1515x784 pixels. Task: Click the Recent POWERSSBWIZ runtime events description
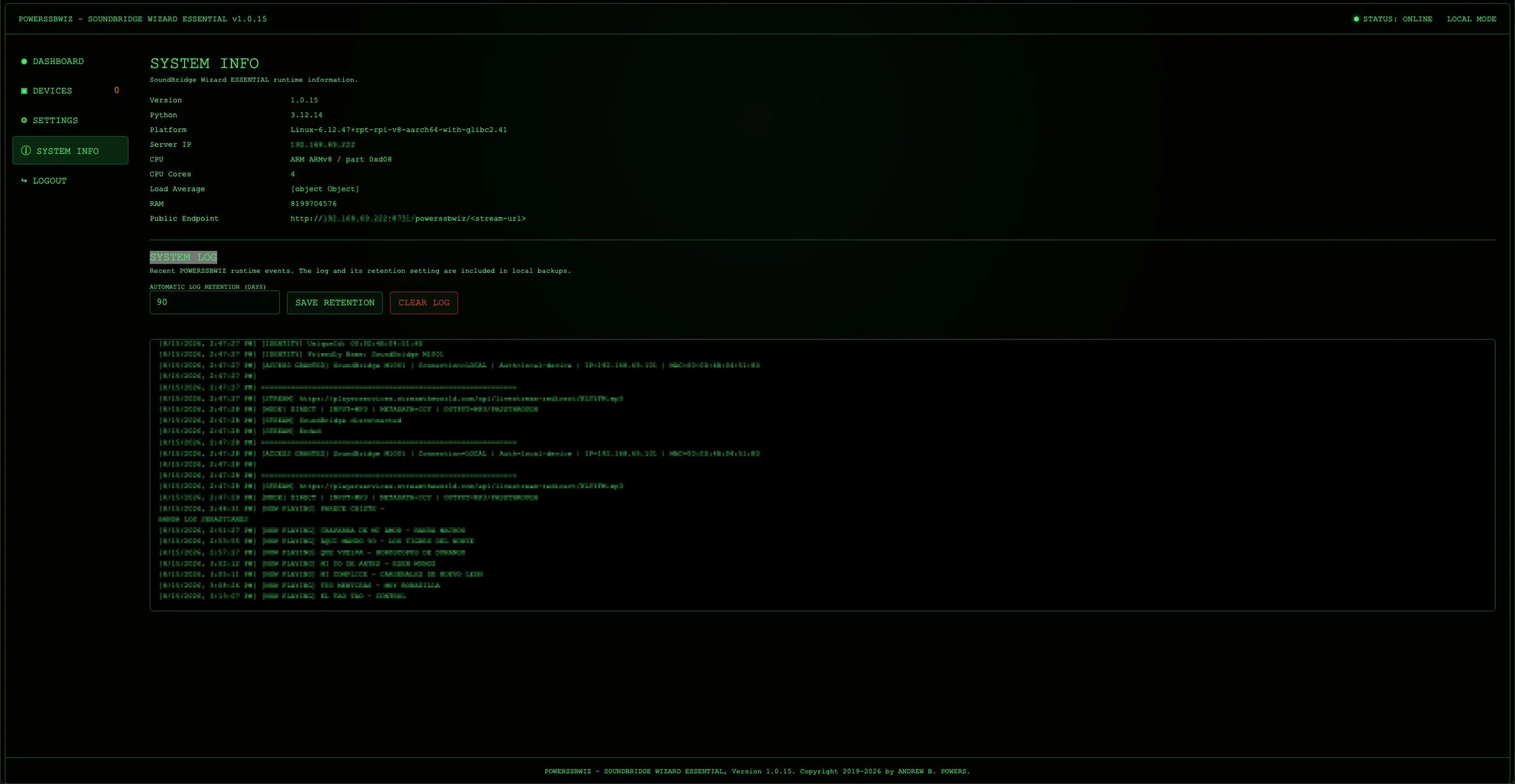360,271
